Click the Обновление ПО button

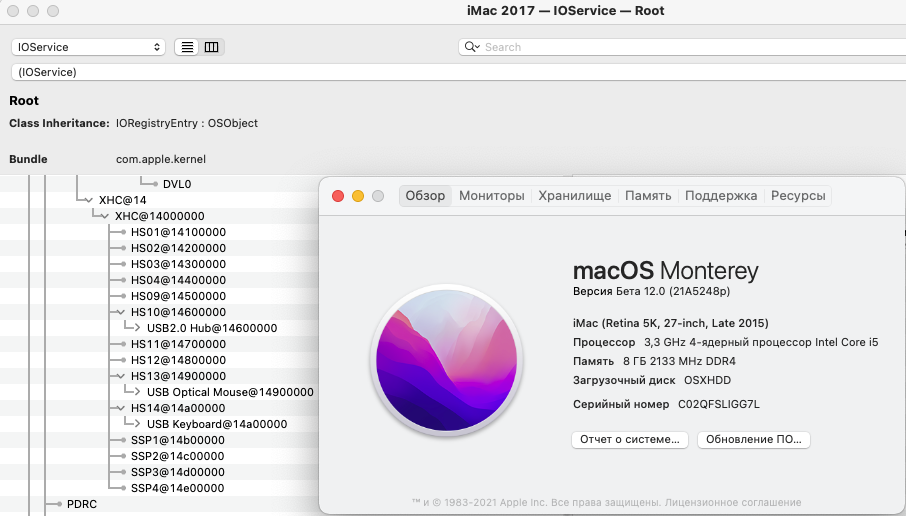[753, 440]
